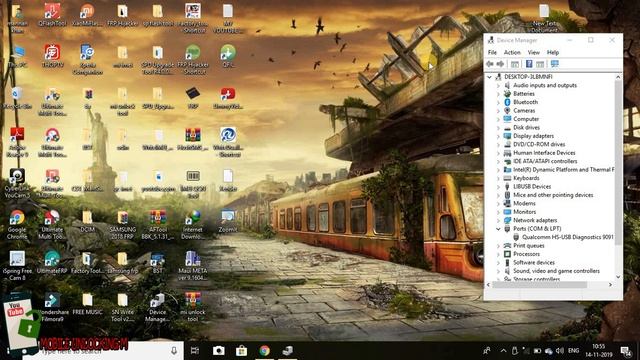Select the Cameras tree item

pyautogui.click(x=524, y=111)
